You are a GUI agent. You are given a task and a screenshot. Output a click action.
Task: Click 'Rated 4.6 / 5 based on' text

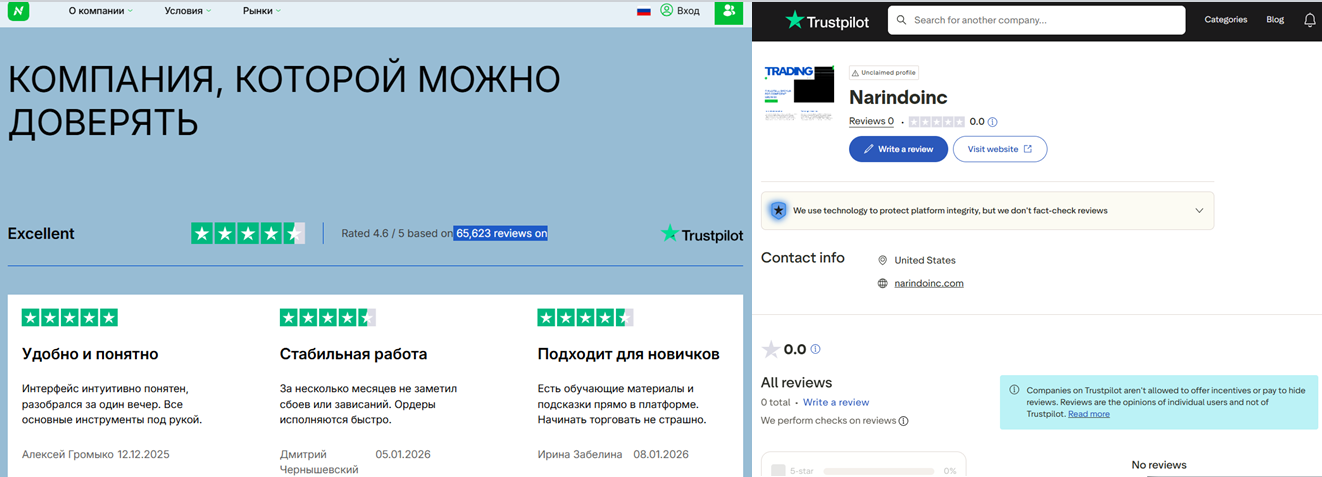pyautogui.click(x=397, y=234)
